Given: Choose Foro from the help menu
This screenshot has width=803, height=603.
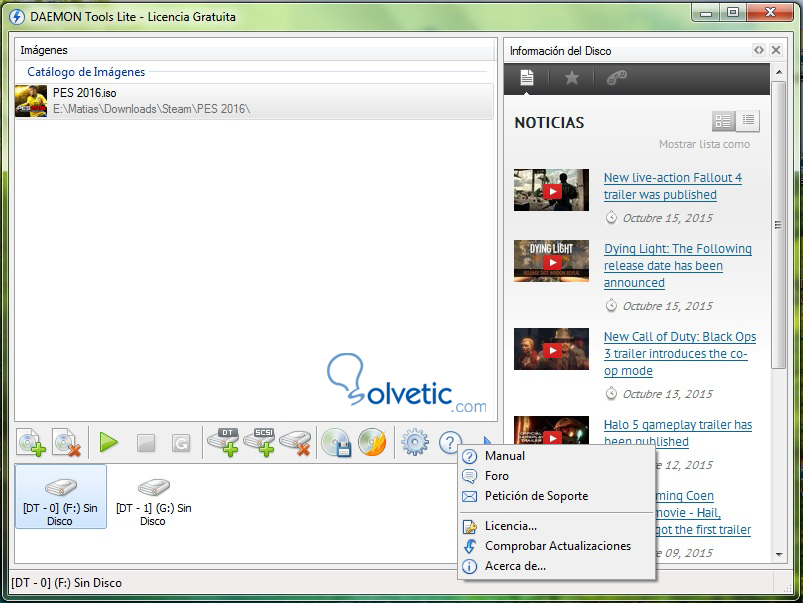Looking at the screenshot, I should pyautogui.click(x=557, y=476).
